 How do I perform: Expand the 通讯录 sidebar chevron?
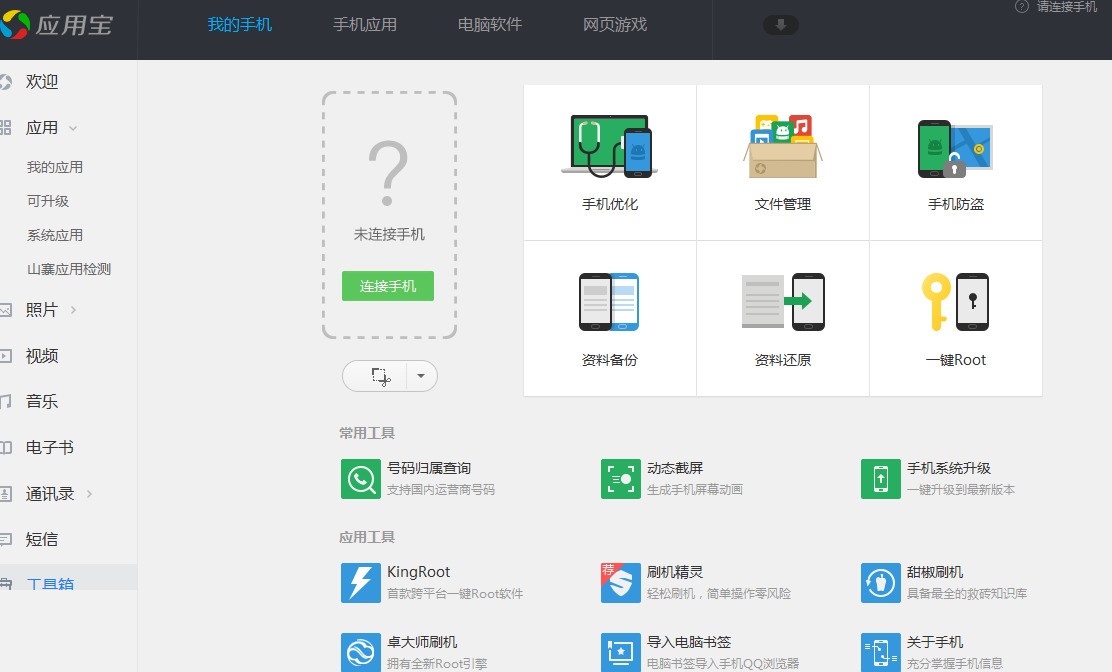click(89, 493)
